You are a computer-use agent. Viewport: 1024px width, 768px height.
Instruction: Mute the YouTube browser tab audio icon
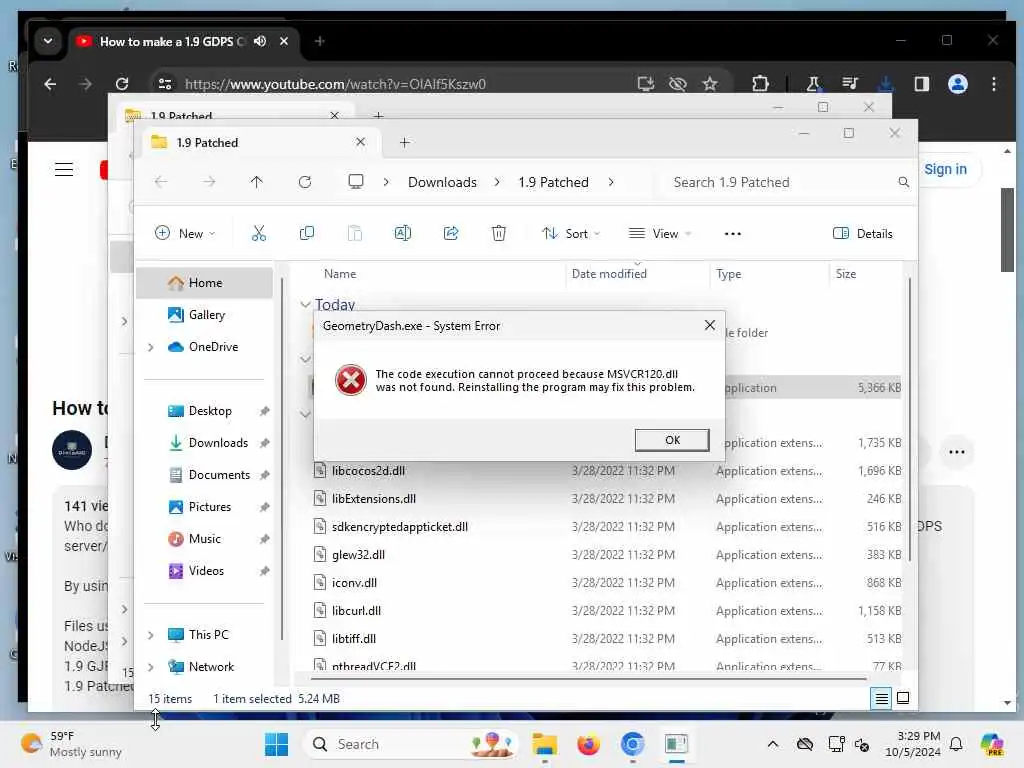click(x=260, y=41)
